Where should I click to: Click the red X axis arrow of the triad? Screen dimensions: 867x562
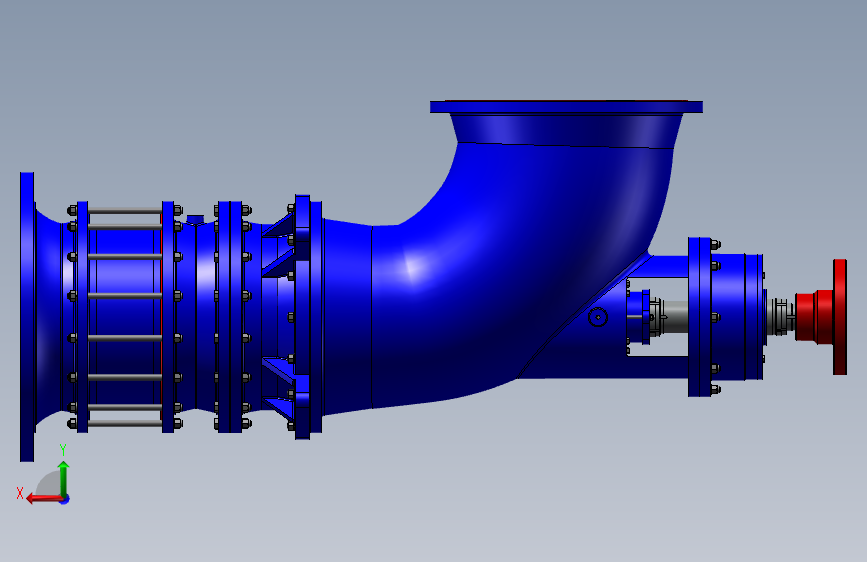tap(43, 499)
